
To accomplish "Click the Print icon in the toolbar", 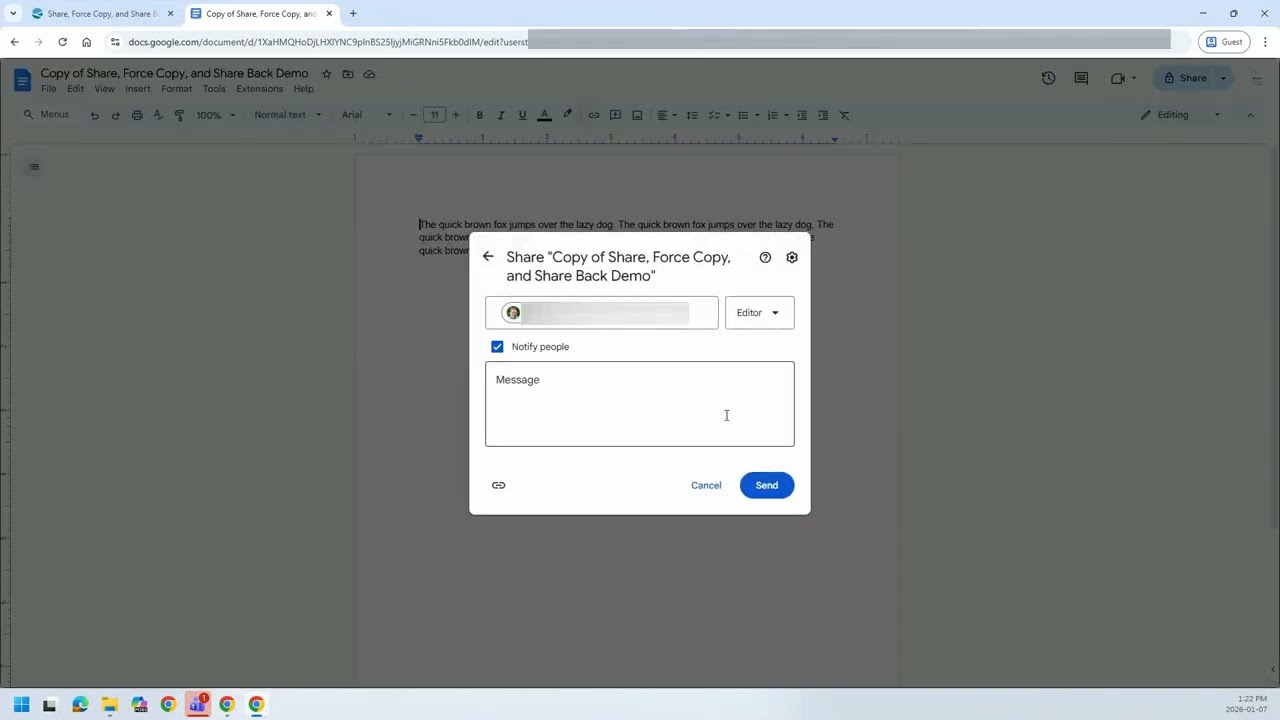I will pos(137,115).
